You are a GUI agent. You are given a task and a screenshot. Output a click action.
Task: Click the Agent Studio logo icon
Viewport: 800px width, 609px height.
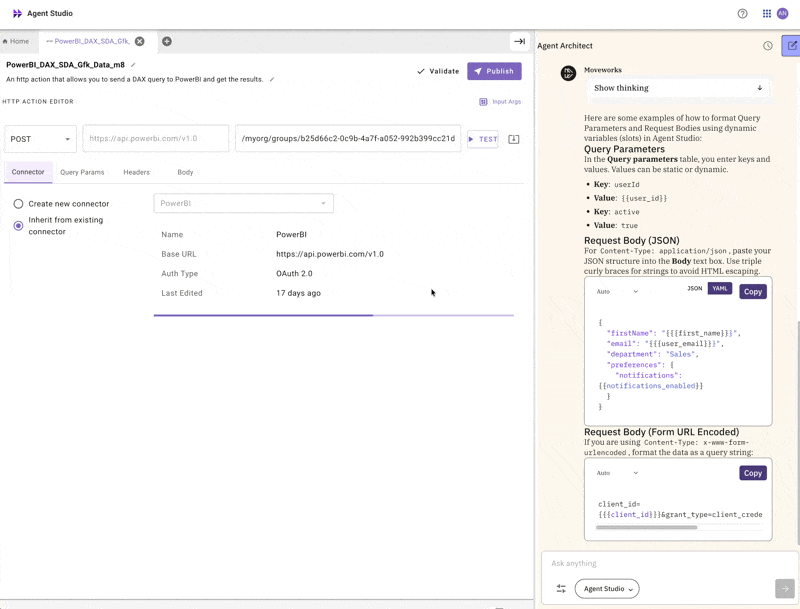17,13
